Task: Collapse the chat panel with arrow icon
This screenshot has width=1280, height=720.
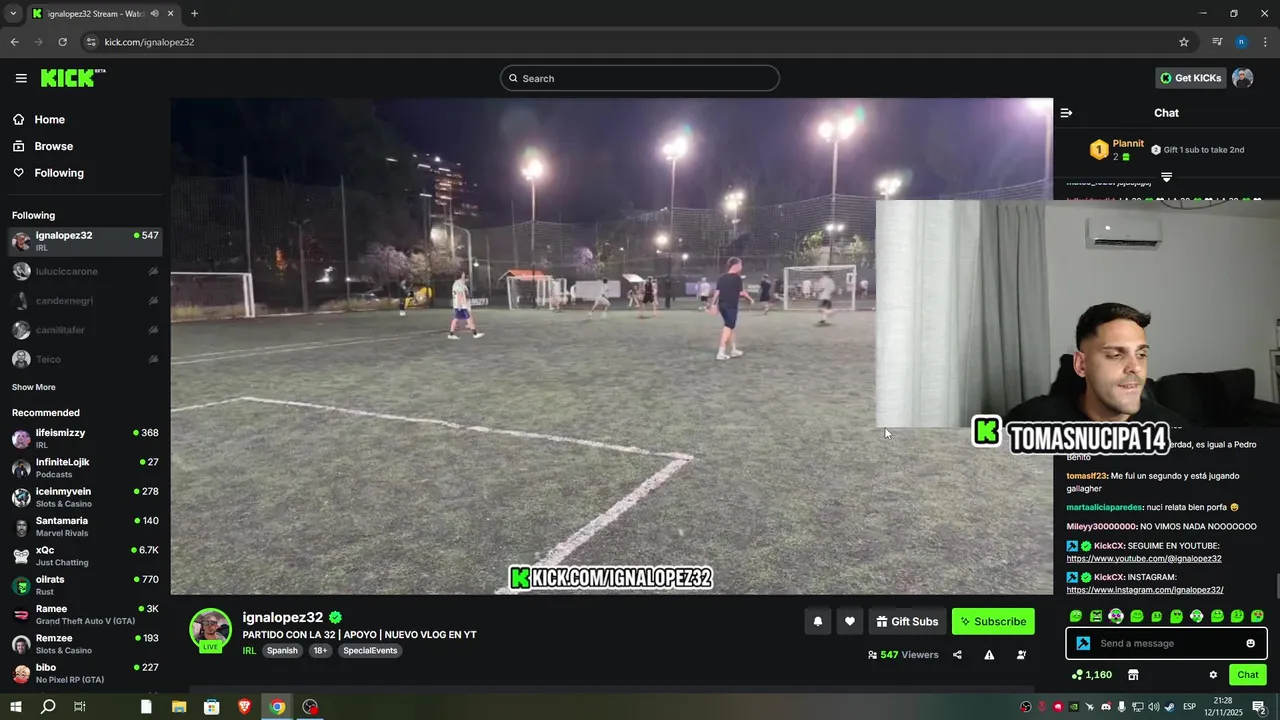Action: 1066,113
